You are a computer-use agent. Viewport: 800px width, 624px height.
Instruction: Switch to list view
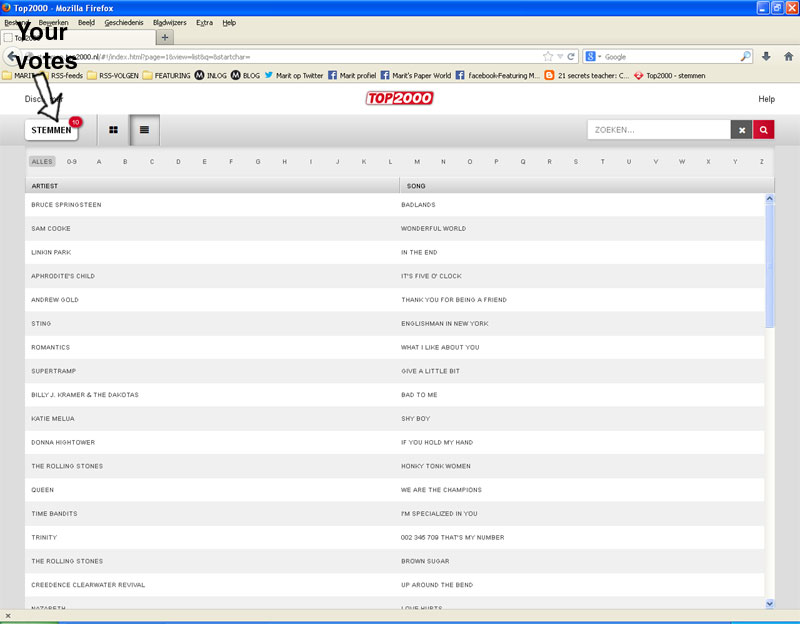click(144, 130)
